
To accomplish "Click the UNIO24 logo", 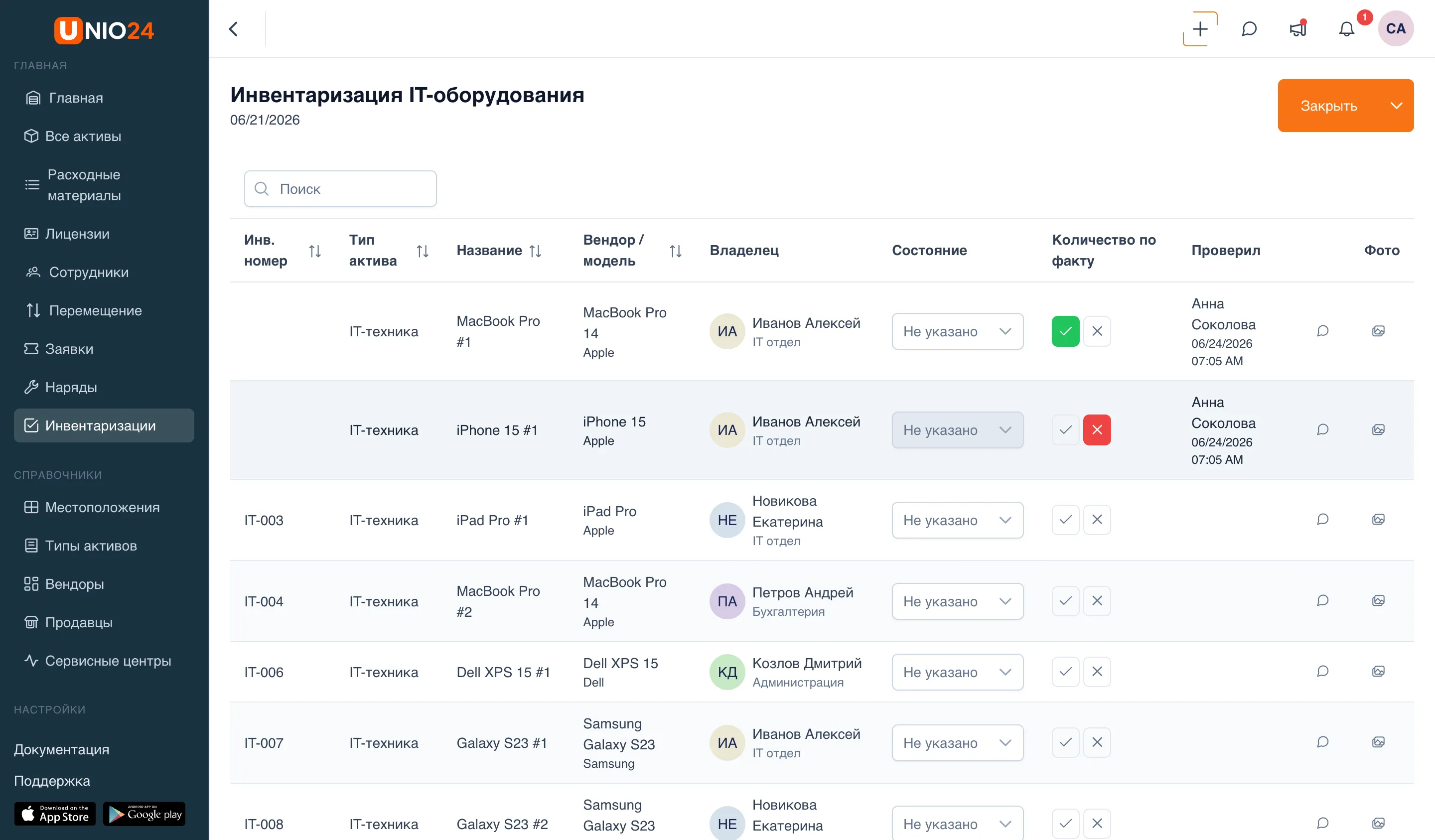I will click(104, 30).
